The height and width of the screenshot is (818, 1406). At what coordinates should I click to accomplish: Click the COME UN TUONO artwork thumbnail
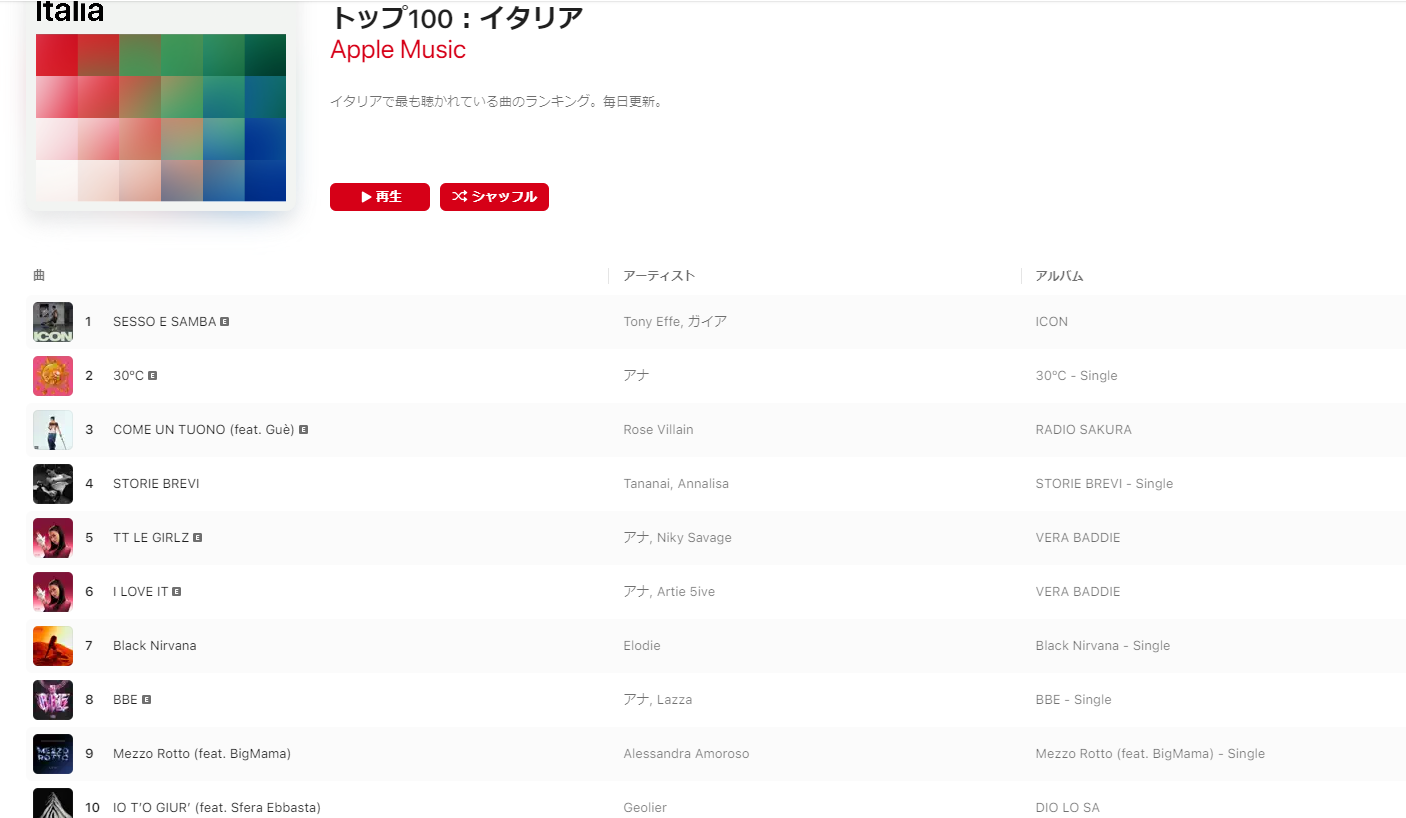pyautogui.click(x=53, y=430)
